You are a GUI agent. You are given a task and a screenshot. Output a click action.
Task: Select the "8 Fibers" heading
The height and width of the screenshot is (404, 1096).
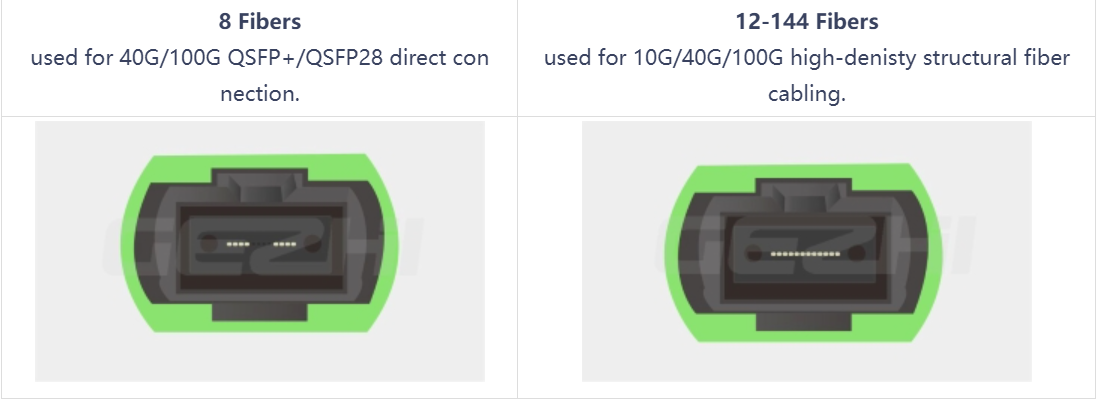click(x=260, y=20)
